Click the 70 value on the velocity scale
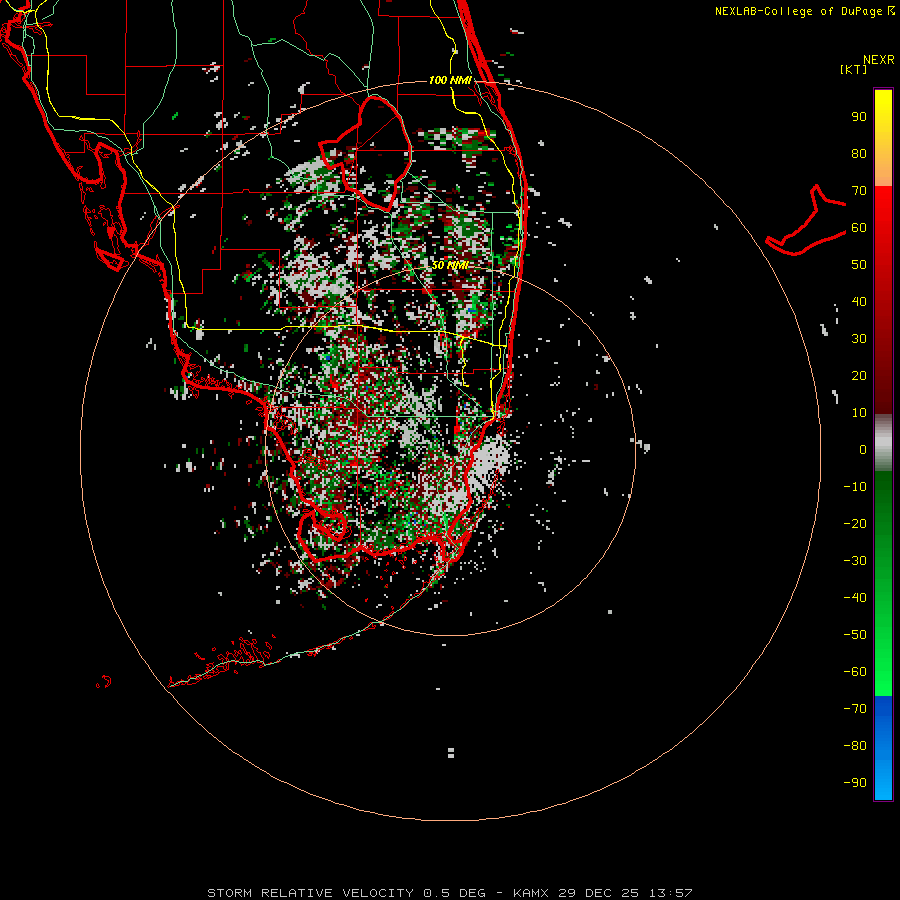The width and height of the screenshot is (900, 900). [859, 191]
